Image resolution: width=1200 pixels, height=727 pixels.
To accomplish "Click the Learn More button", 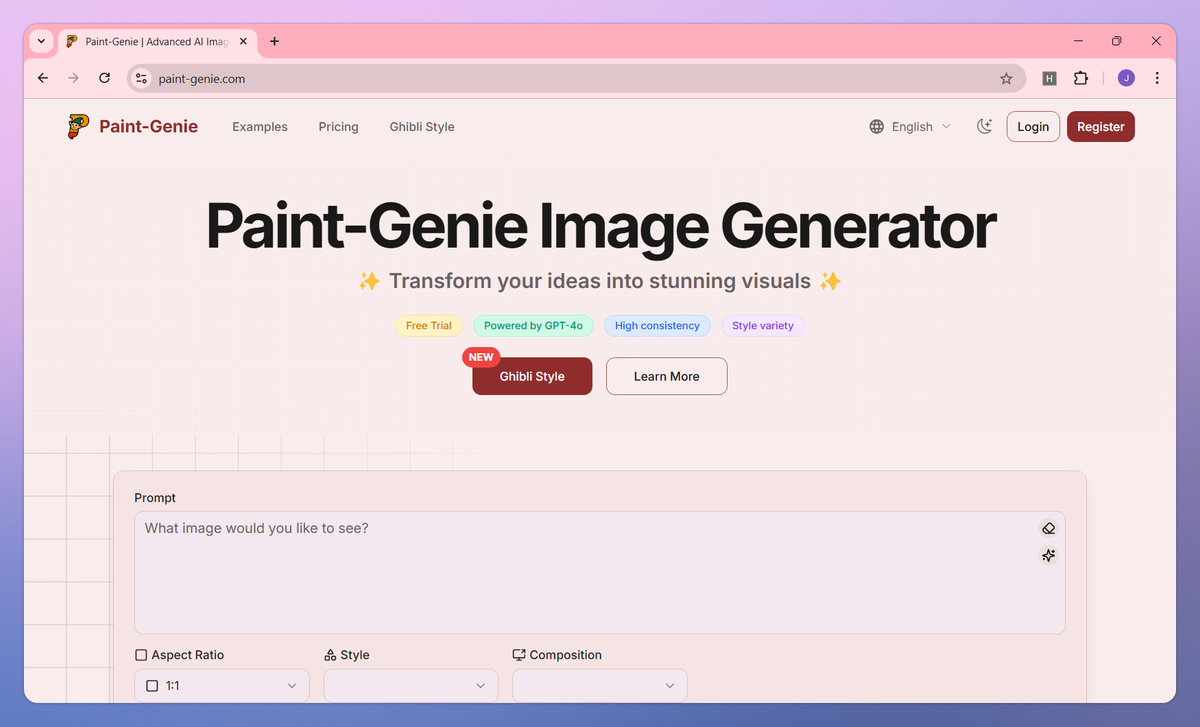I will tap(667, 376).
